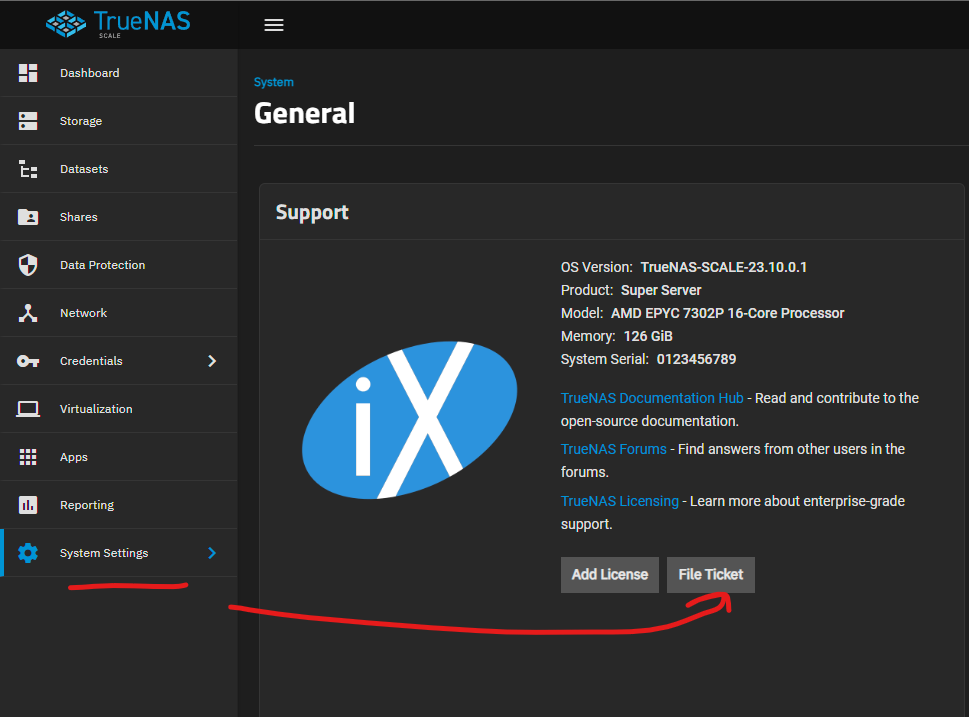The width and height of the screenshot is (969, 717).
Task: Select the OS version TrueNAS-SCALE-23.10.0.1 text
Action: click(724, 267)
